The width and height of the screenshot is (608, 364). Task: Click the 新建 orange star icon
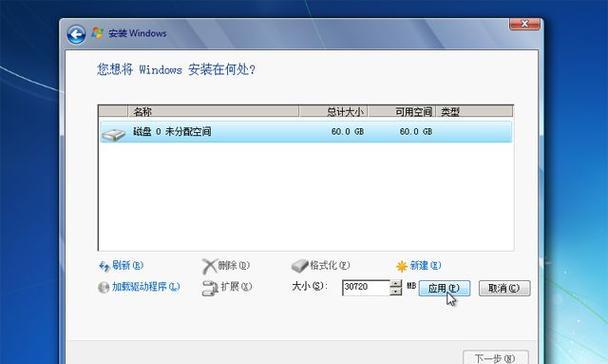402,266
